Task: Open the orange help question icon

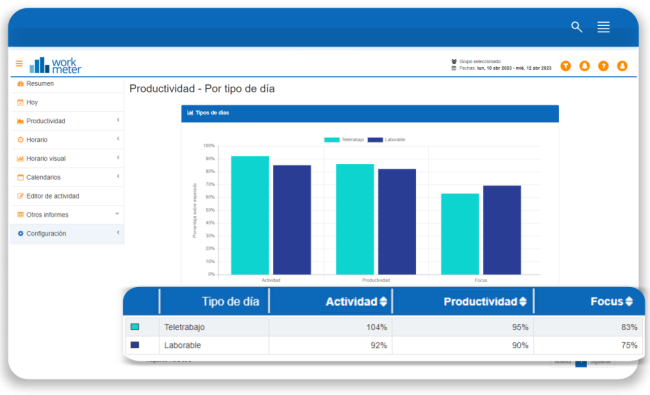Action: 603,66
